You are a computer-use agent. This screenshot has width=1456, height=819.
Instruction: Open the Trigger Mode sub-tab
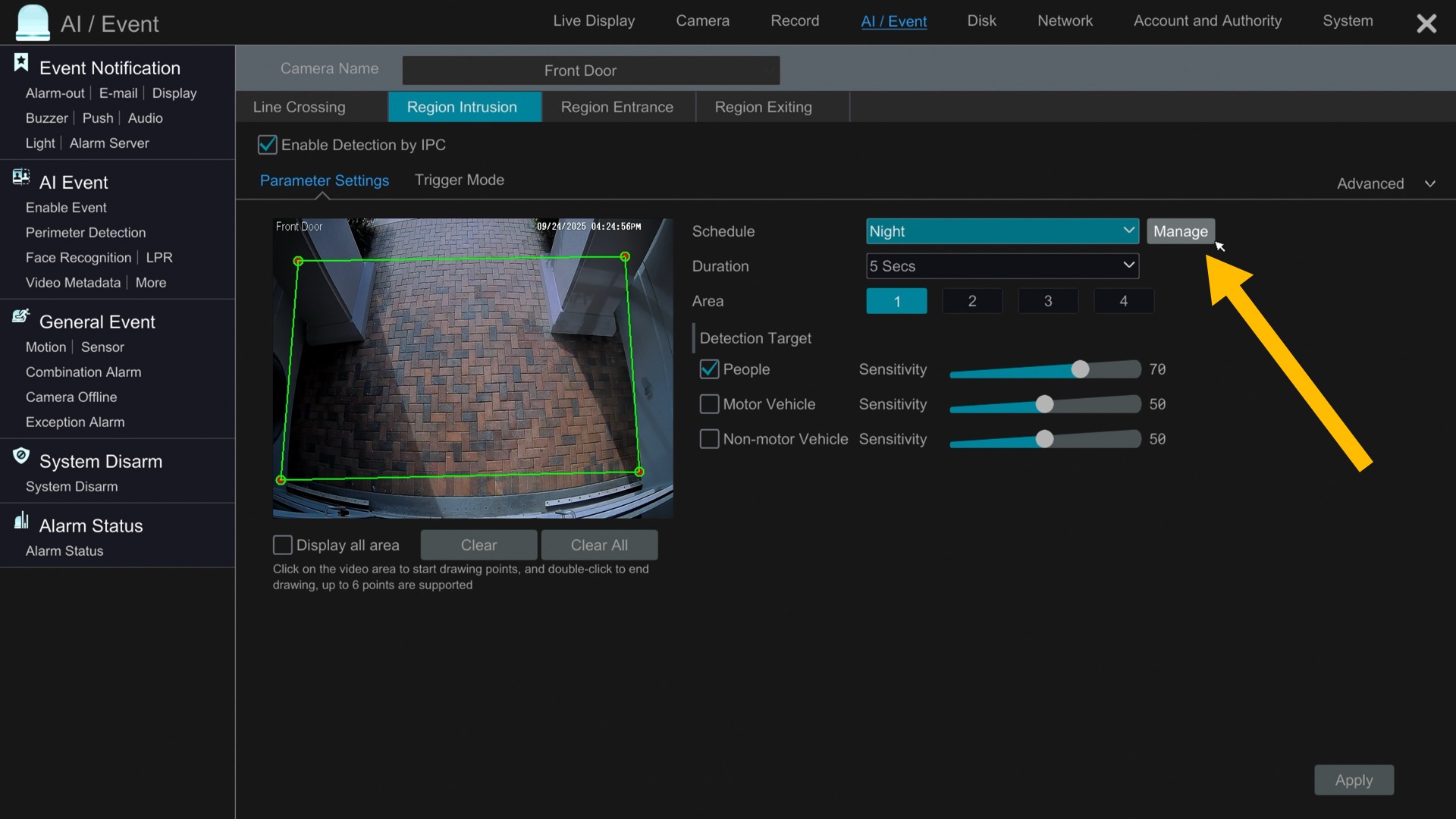[459, 180]
